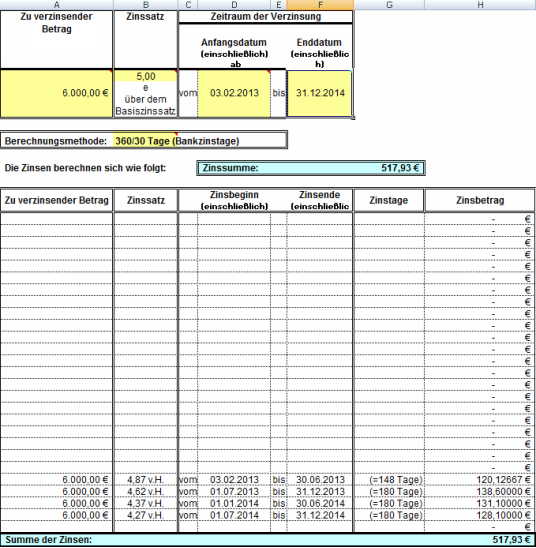Click the Berechnungsmethode label

[56, 141]
